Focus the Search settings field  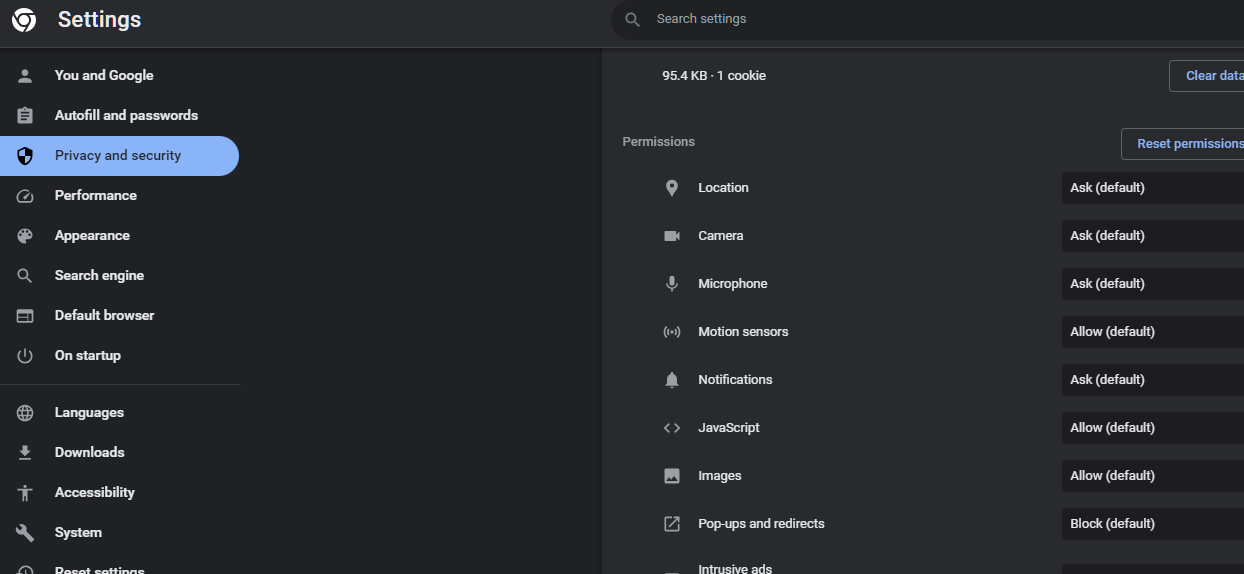click(x=900, y=19)
